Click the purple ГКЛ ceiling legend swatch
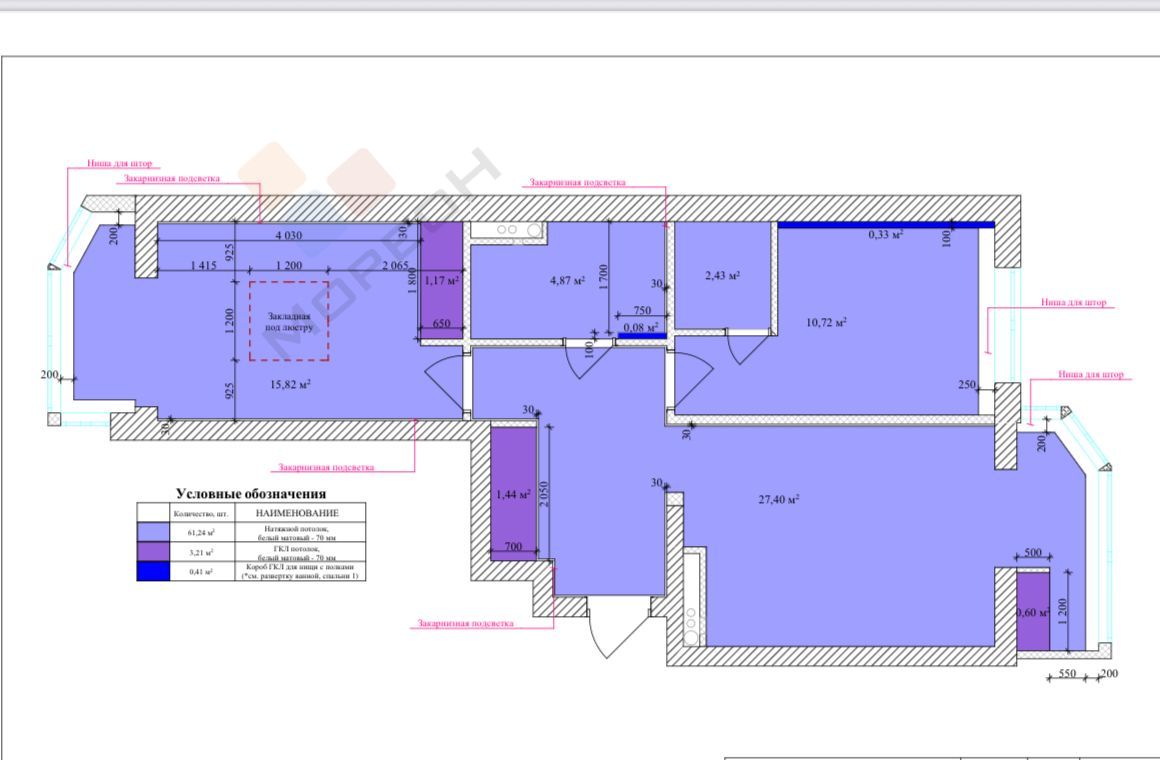The height and width of the screenshot is (760, 1160). (x=154, y=551)
